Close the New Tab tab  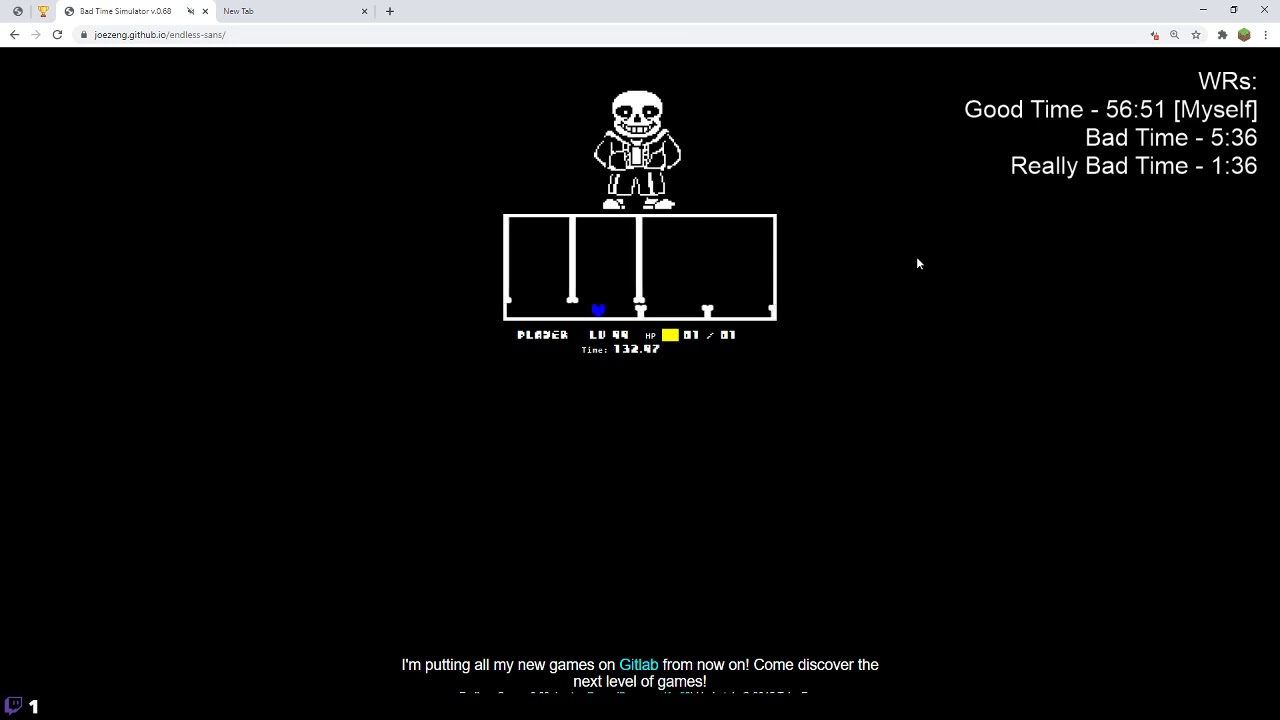click(x=364, y=11)
